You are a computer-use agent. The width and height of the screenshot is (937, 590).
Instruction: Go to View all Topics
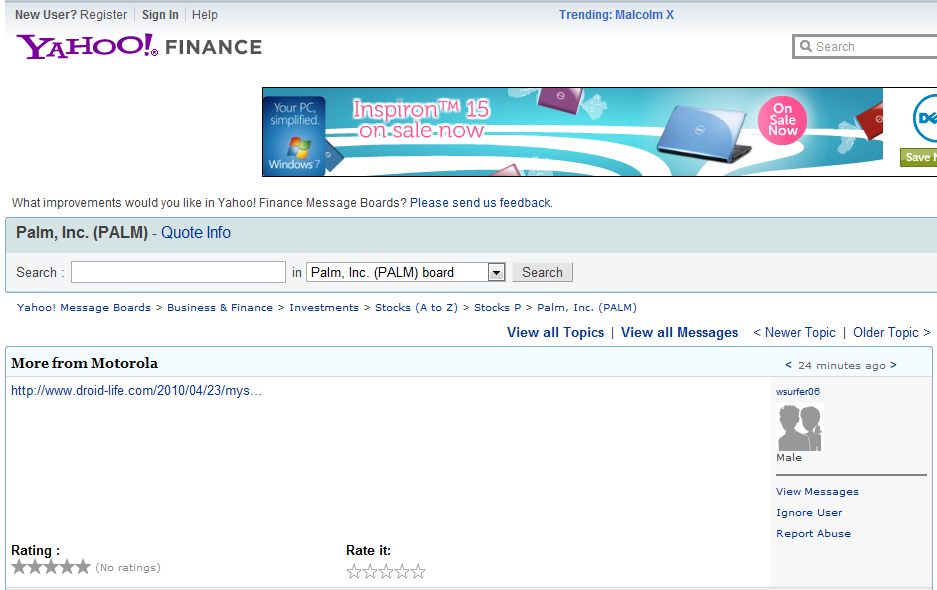tap(555, 332)
